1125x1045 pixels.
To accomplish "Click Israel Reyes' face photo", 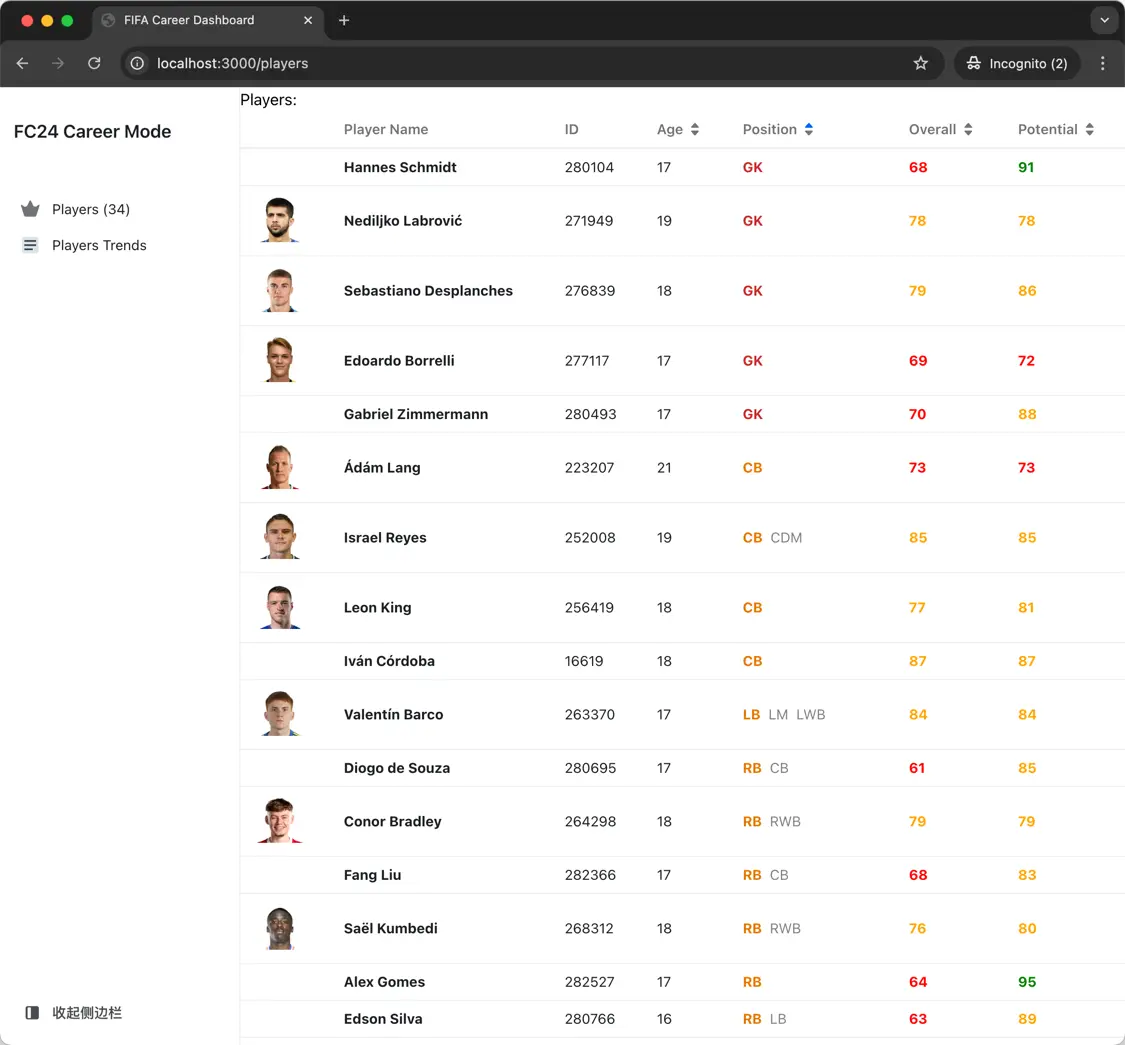I will coord(280,537).
